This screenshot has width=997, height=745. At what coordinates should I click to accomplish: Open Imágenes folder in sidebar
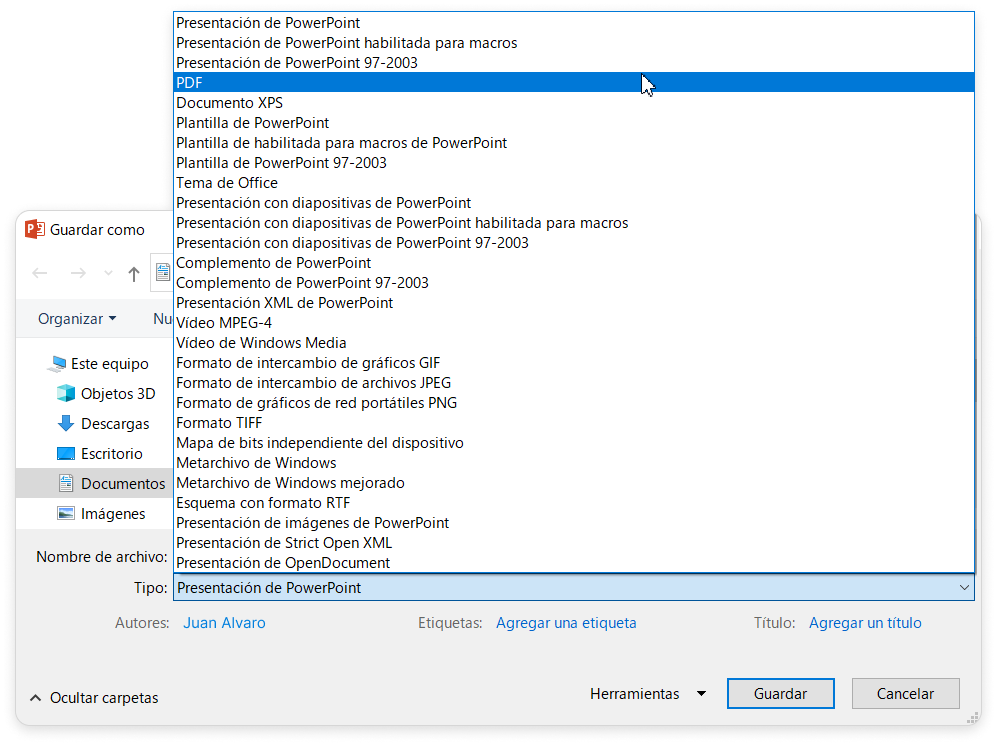click(x=112, y=514)
